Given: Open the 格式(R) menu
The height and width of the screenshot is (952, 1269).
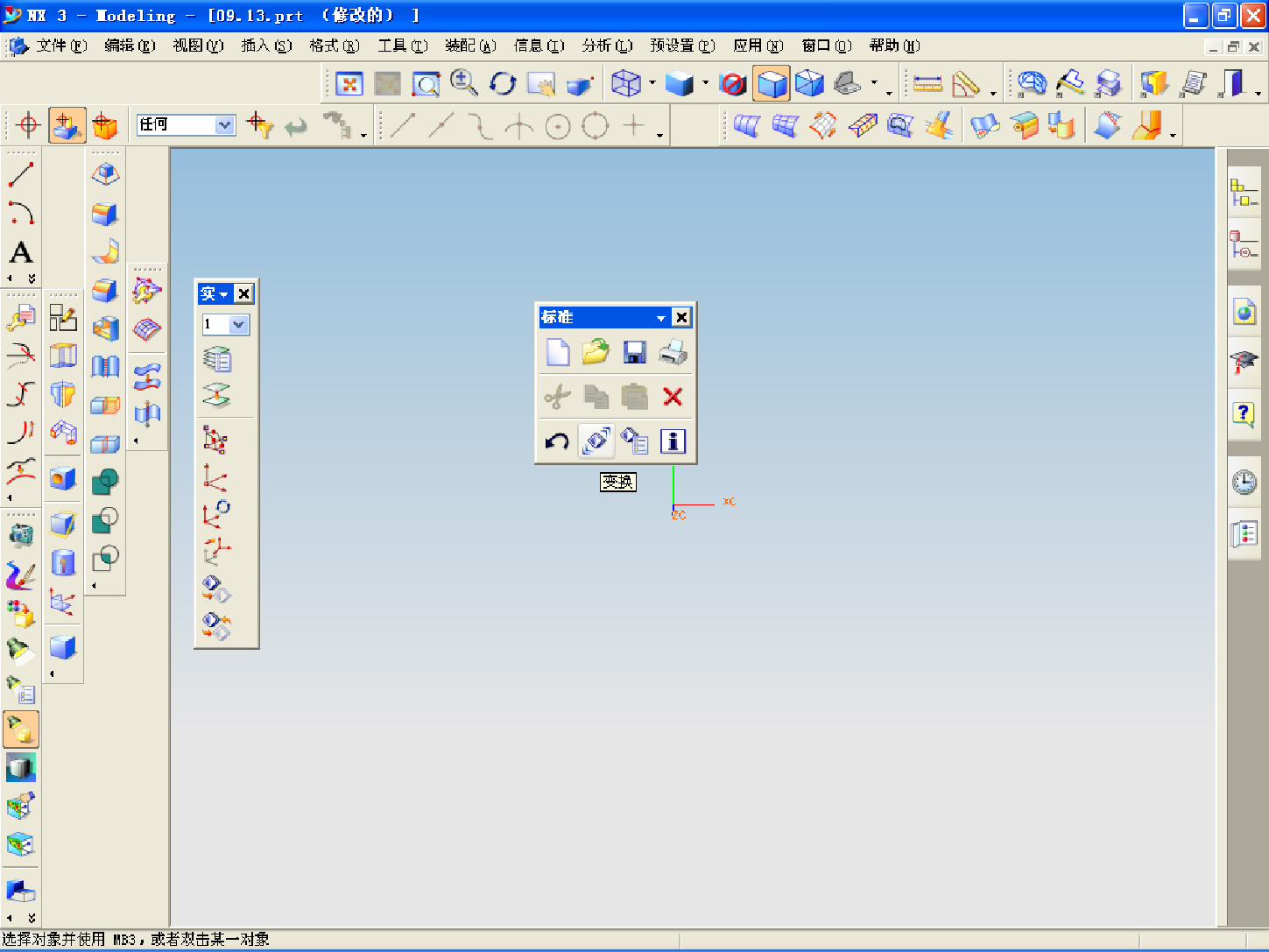Looking at the screenshot, I should 335,46.
